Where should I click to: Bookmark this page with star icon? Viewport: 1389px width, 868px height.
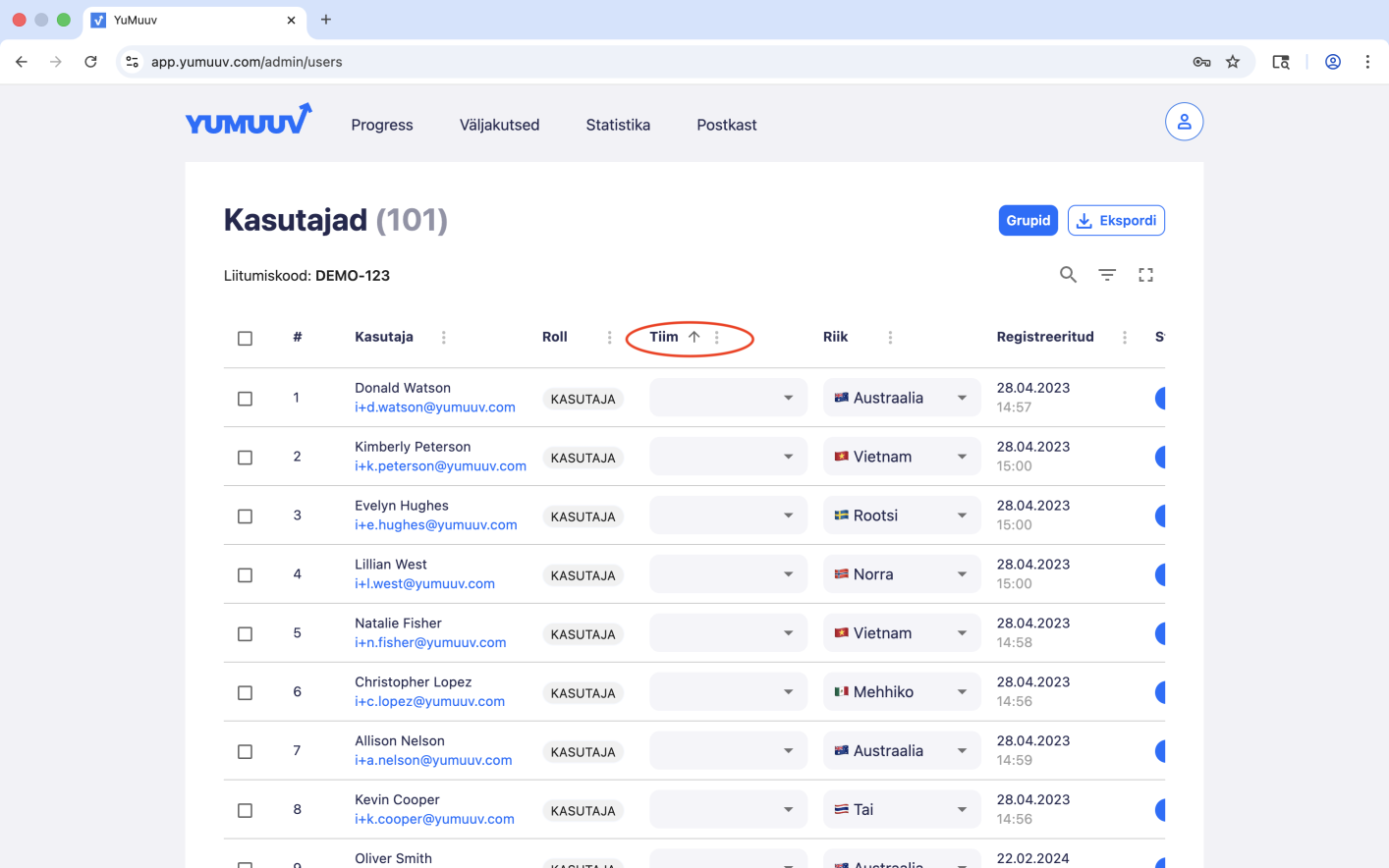pos(1233,62)
